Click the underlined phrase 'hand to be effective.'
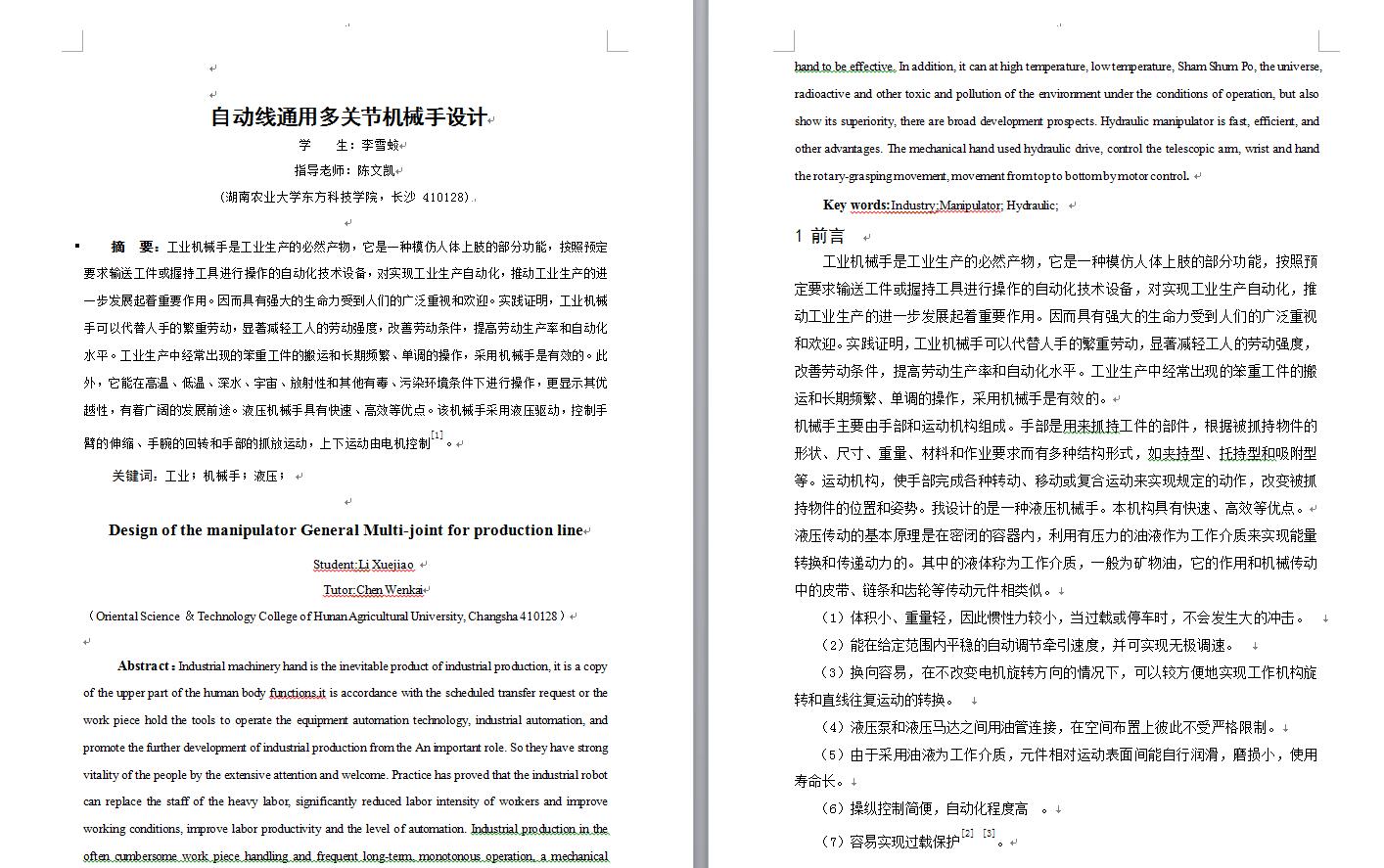The height and width of the screenshot is (868, 1384). click(x=845, y=67)
